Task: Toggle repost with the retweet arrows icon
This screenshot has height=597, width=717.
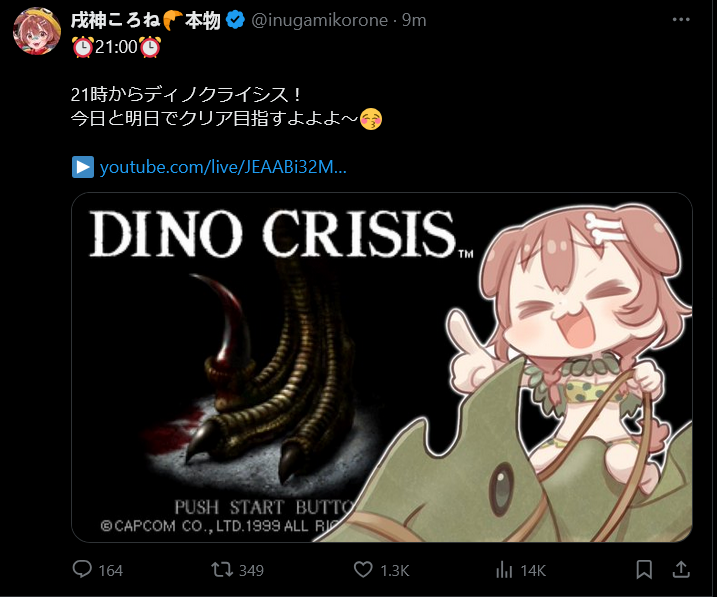Action: pyautogui.click(x=223, y=570)
